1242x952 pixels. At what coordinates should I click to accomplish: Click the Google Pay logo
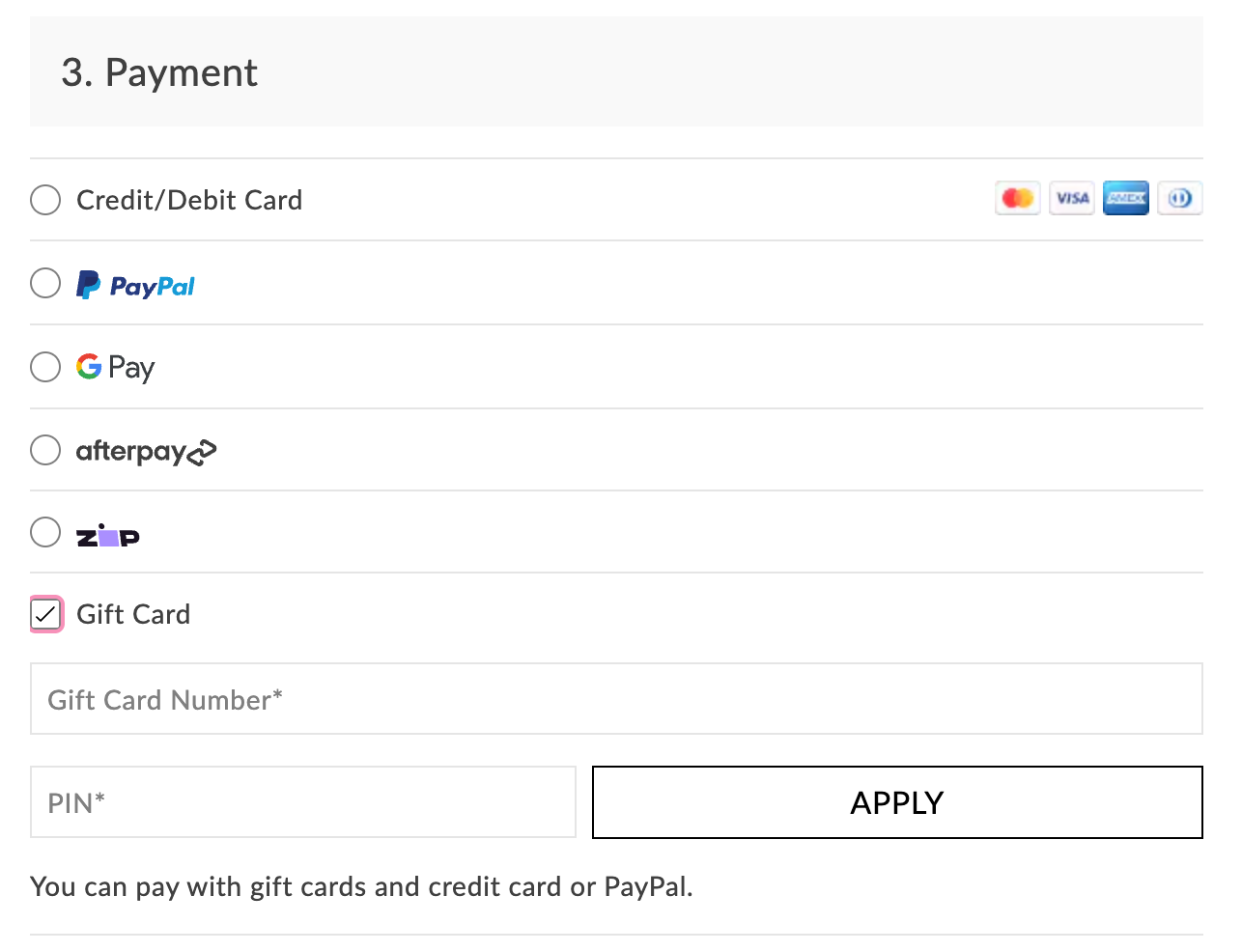click(116, 367)
